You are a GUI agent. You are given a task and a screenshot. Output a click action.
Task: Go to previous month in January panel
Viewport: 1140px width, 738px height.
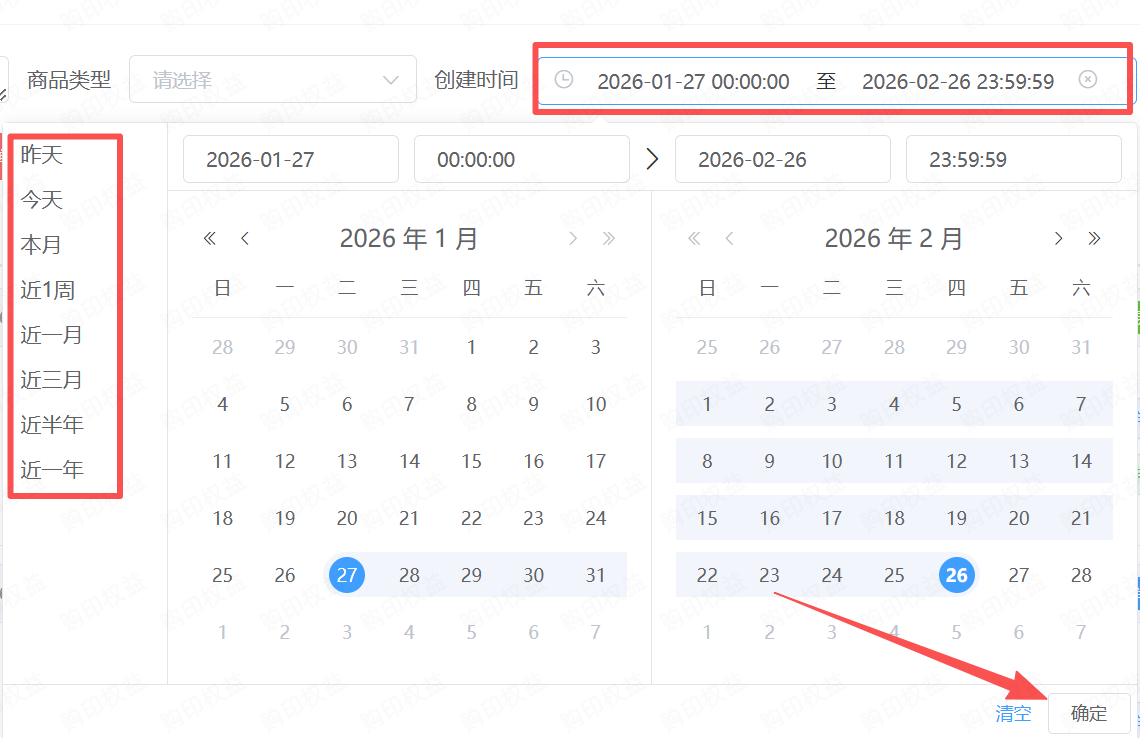245,238
